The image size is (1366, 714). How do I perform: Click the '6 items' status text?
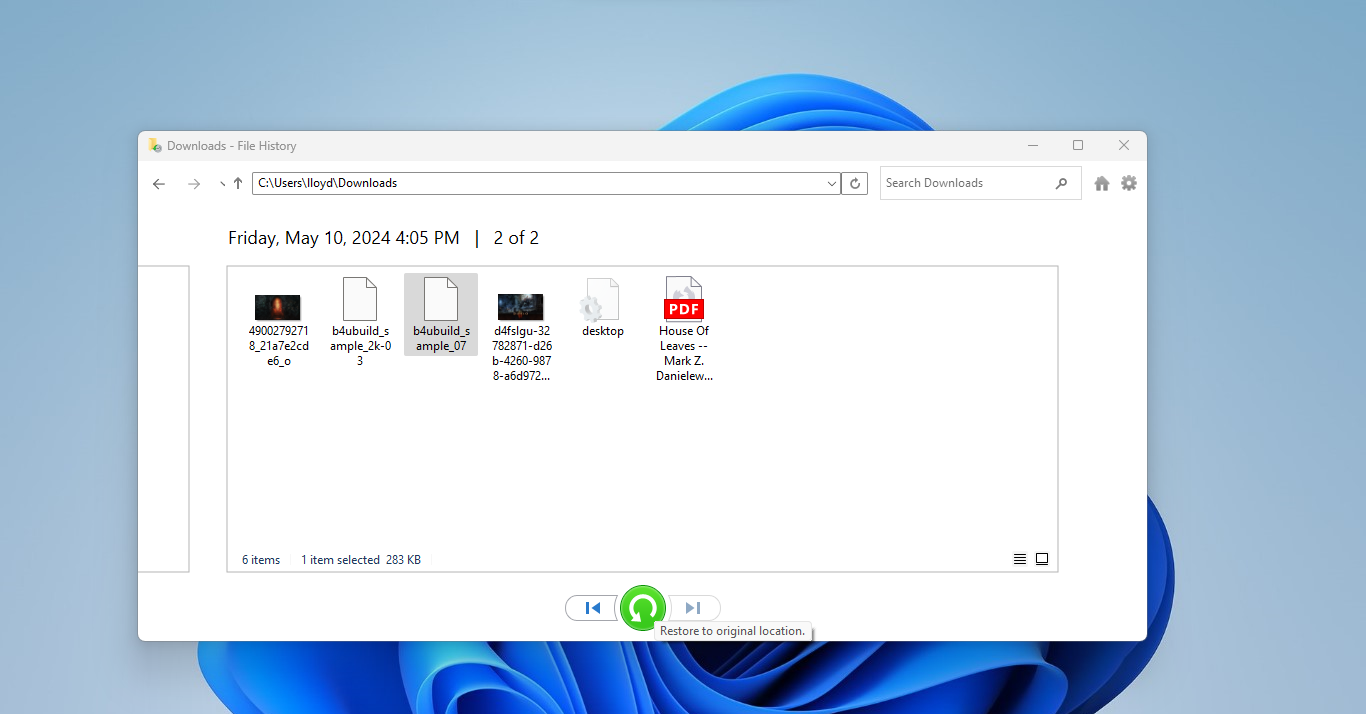point(261,560)
